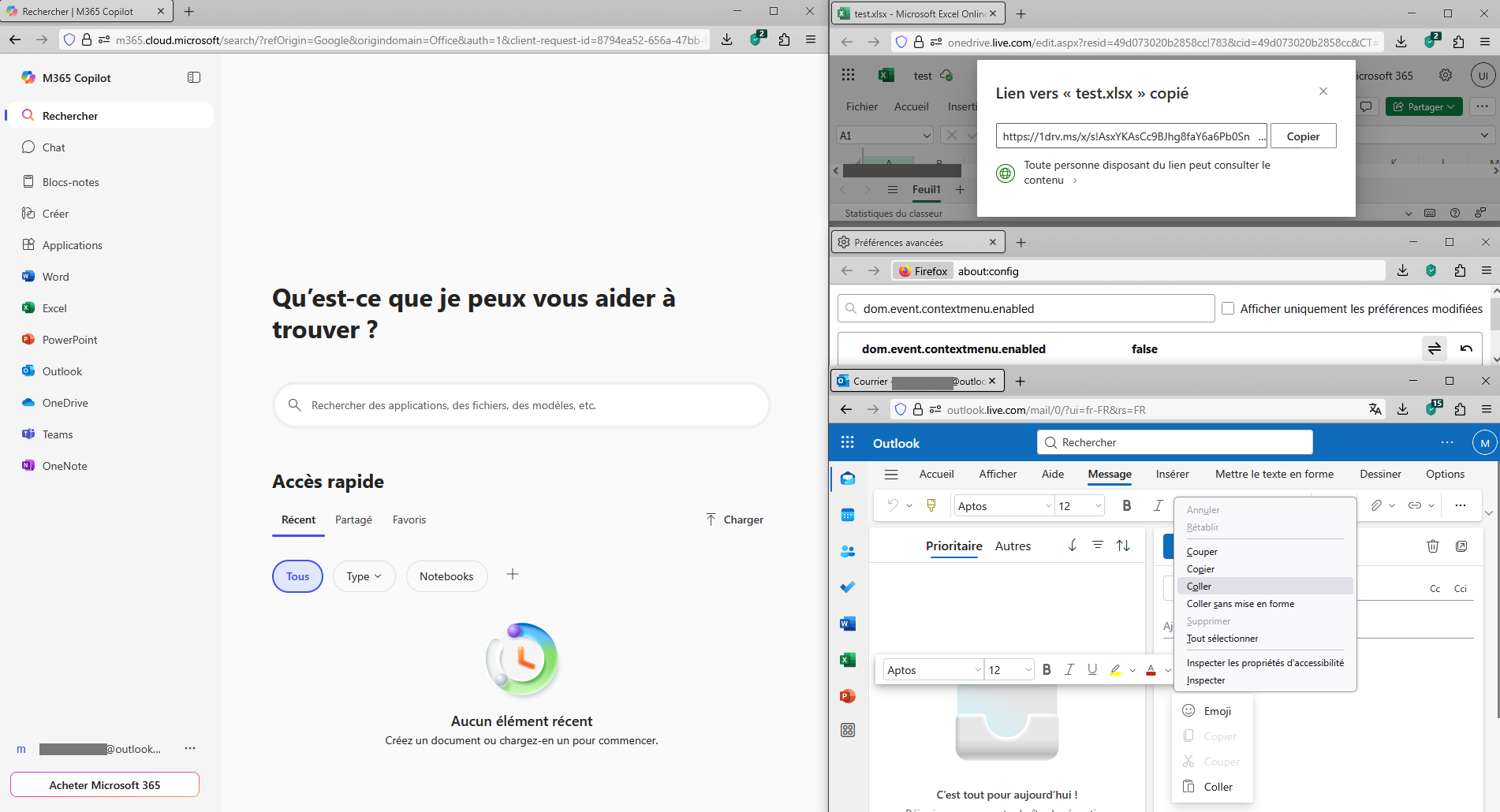Open the Outlook calendar icon in sidebar
The width and height of the screenshot is (1500, 812).
[848, 515]
